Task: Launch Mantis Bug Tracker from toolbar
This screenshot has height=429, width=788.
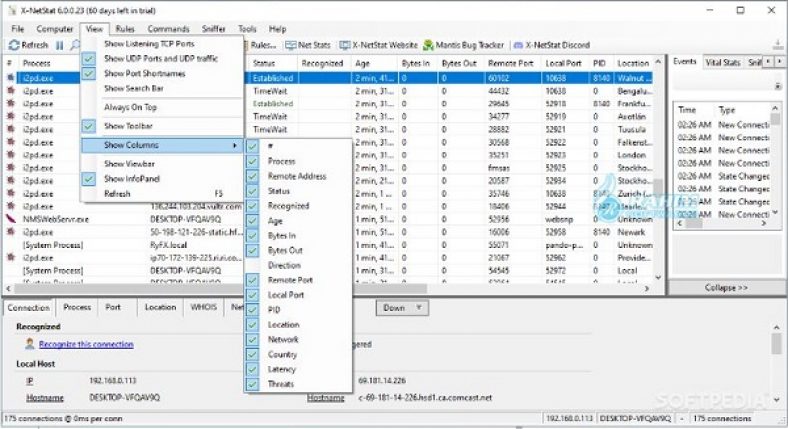Action: click(x=463, y=45)
